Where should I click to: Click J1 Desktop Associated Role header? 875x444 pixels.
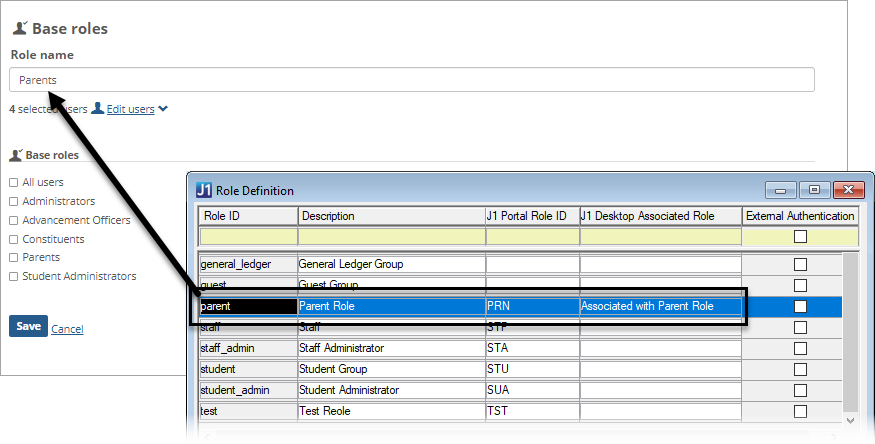pos(660,216)
